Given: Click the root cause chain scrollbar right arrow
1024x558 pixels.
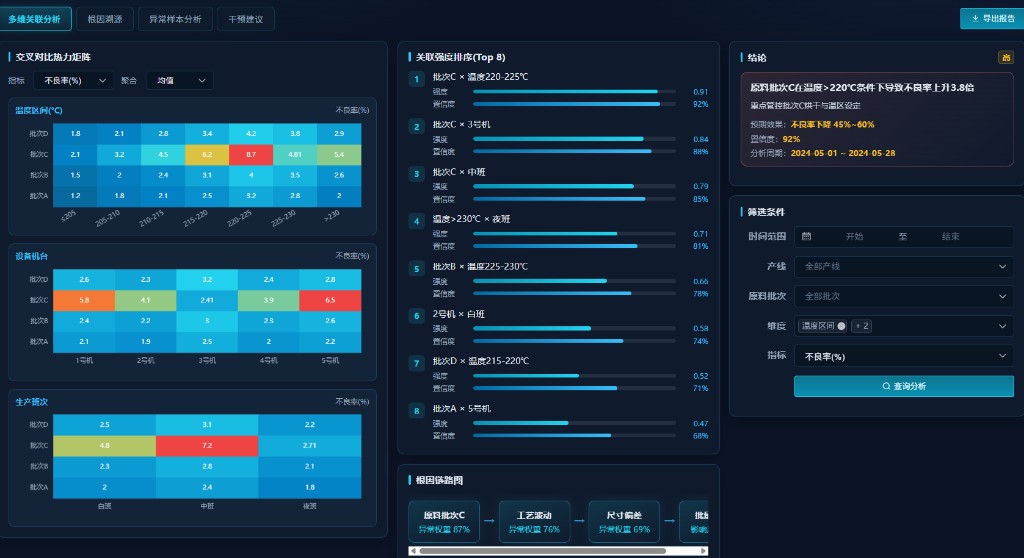Looking at the screenshot, I should [703, 551].
